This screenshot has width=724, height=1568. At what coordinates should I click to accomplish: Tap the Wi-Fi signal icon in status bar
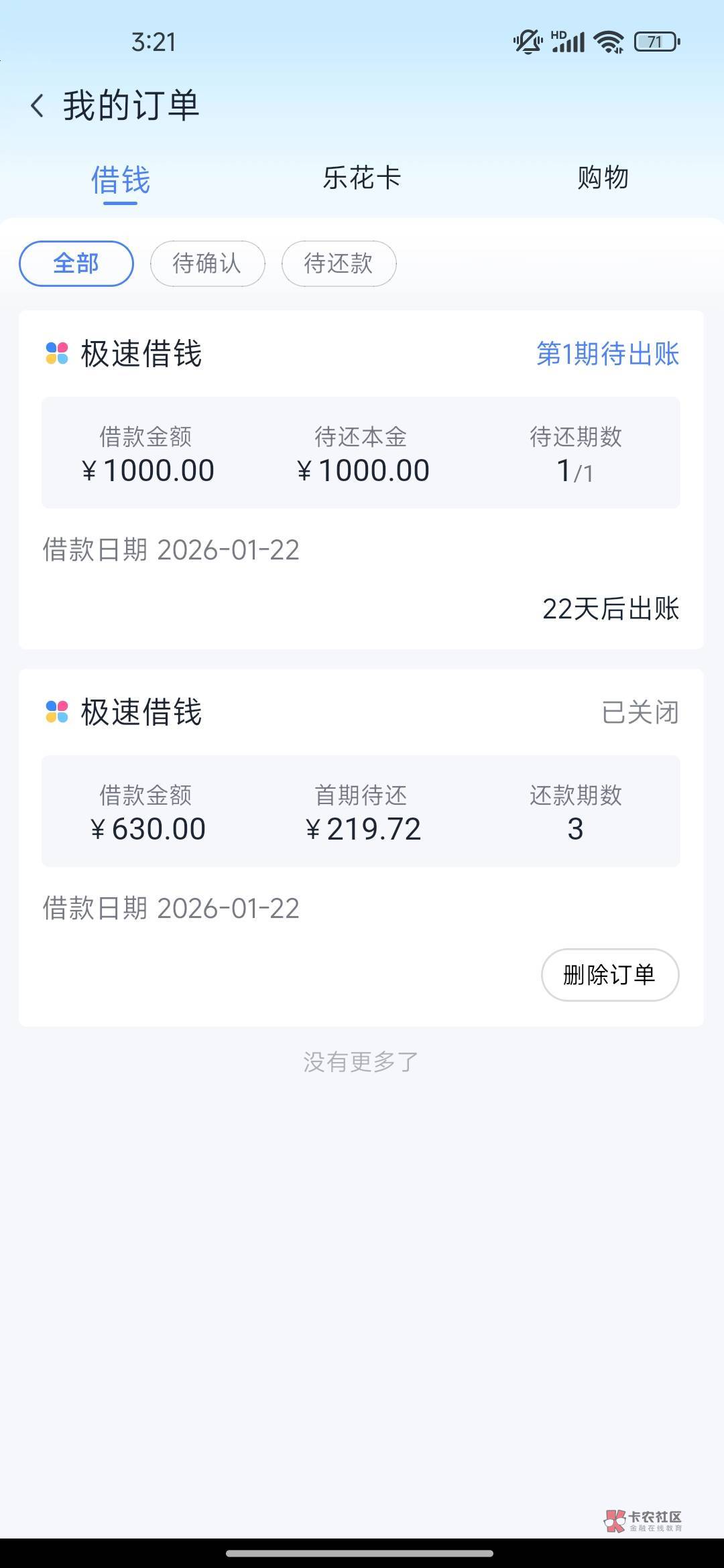click(609, 42)
